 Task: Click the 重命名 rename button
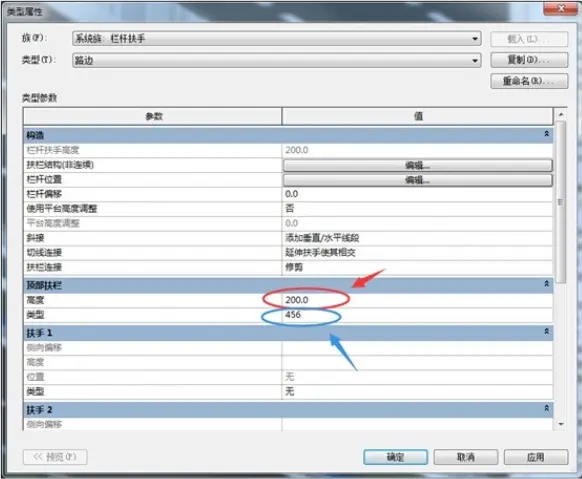(529, 81)
